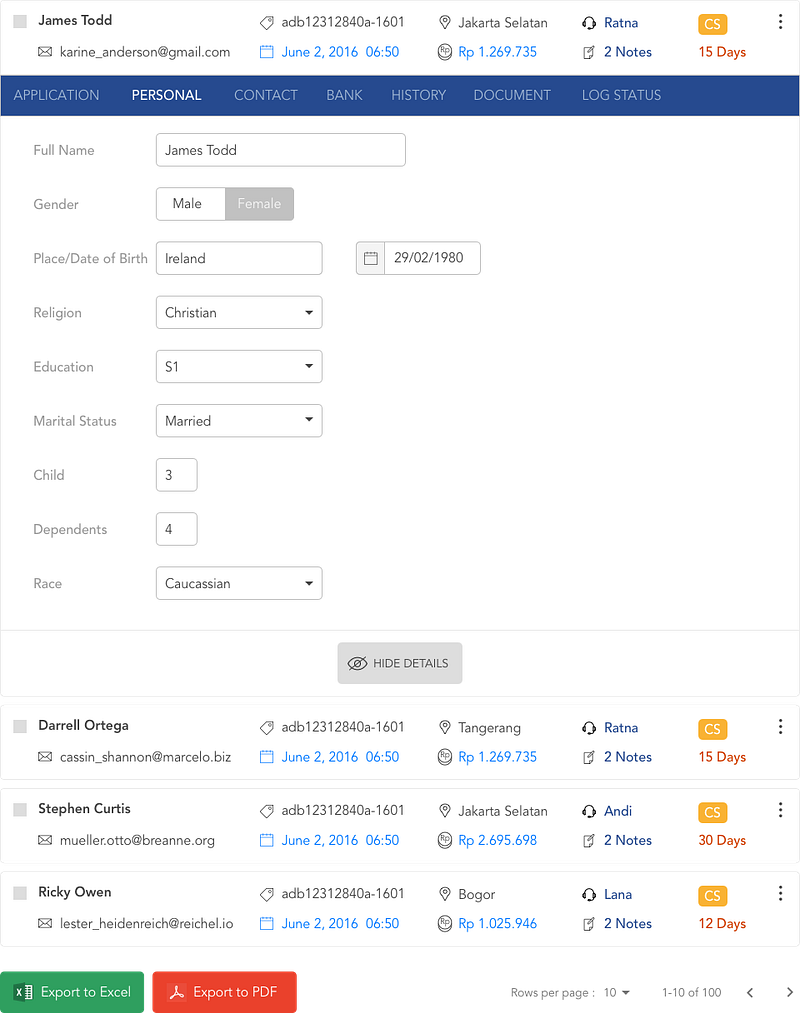Viewport: 800px width, 1013px height.
Task: Switch to the CONTACT tab
Action: click(x=266, y=95)
